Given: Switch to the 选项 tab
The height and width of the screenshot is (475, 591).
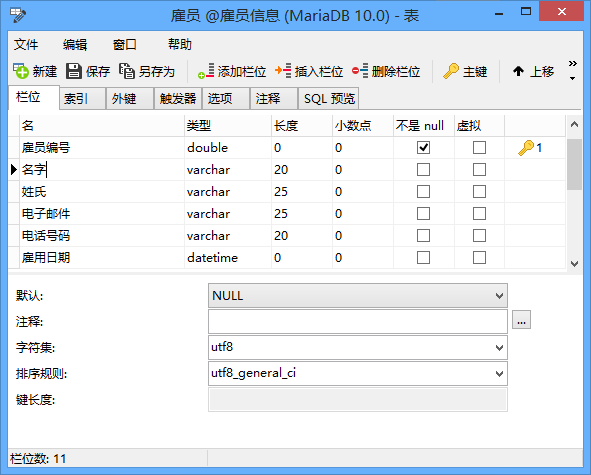Looking at the screenshot, I should (x=226, y=99).
